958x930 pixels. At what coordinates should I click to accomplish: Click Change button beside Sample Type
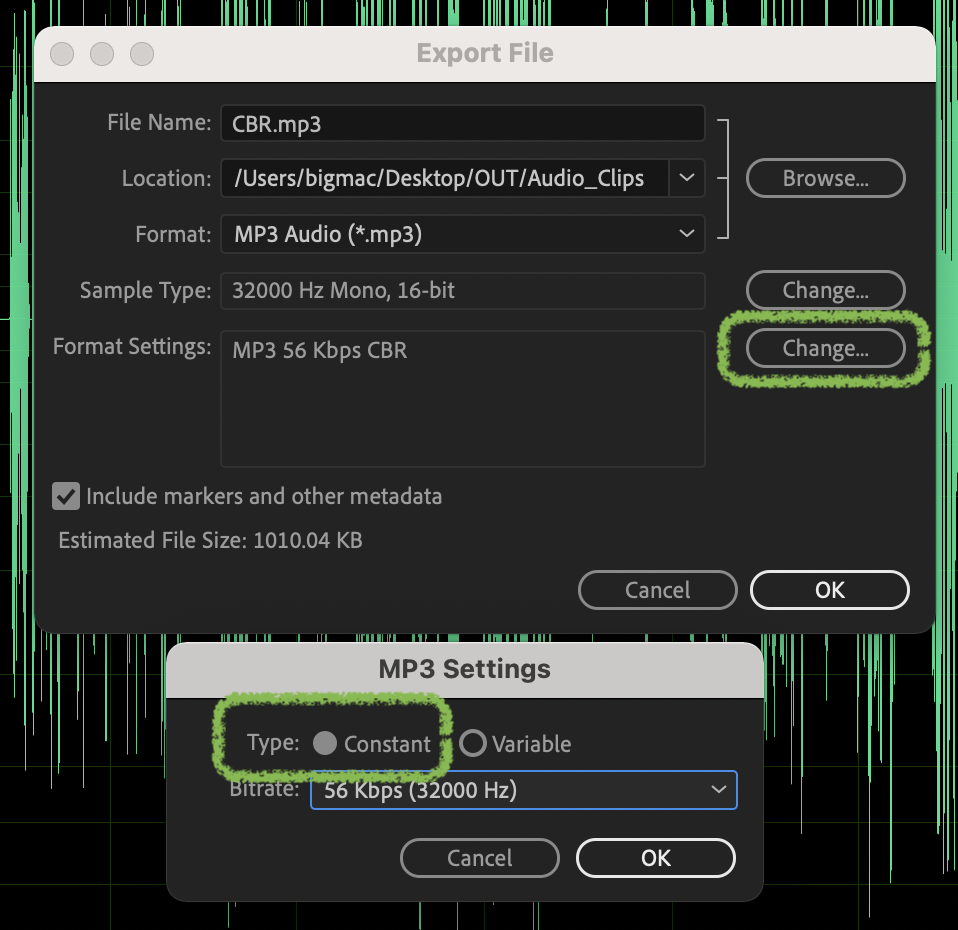click(825, 290)
